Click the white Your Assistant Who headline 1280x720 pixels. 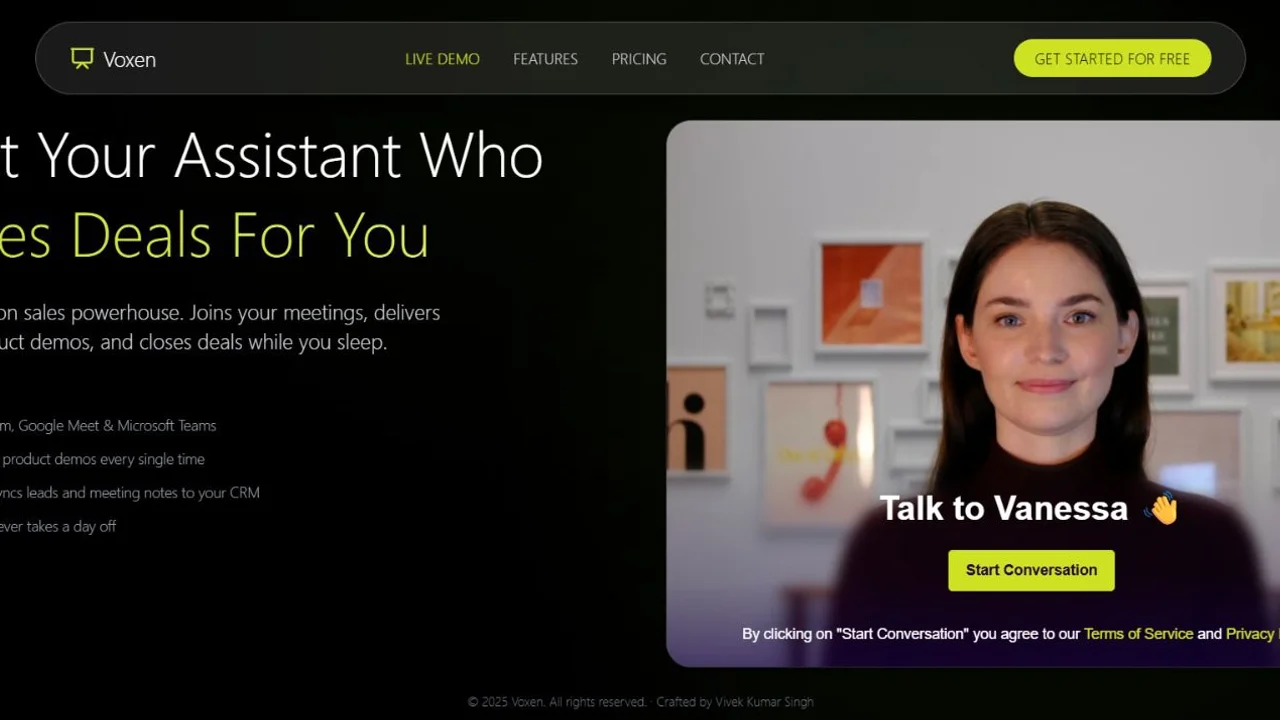[x=271, y=155]
